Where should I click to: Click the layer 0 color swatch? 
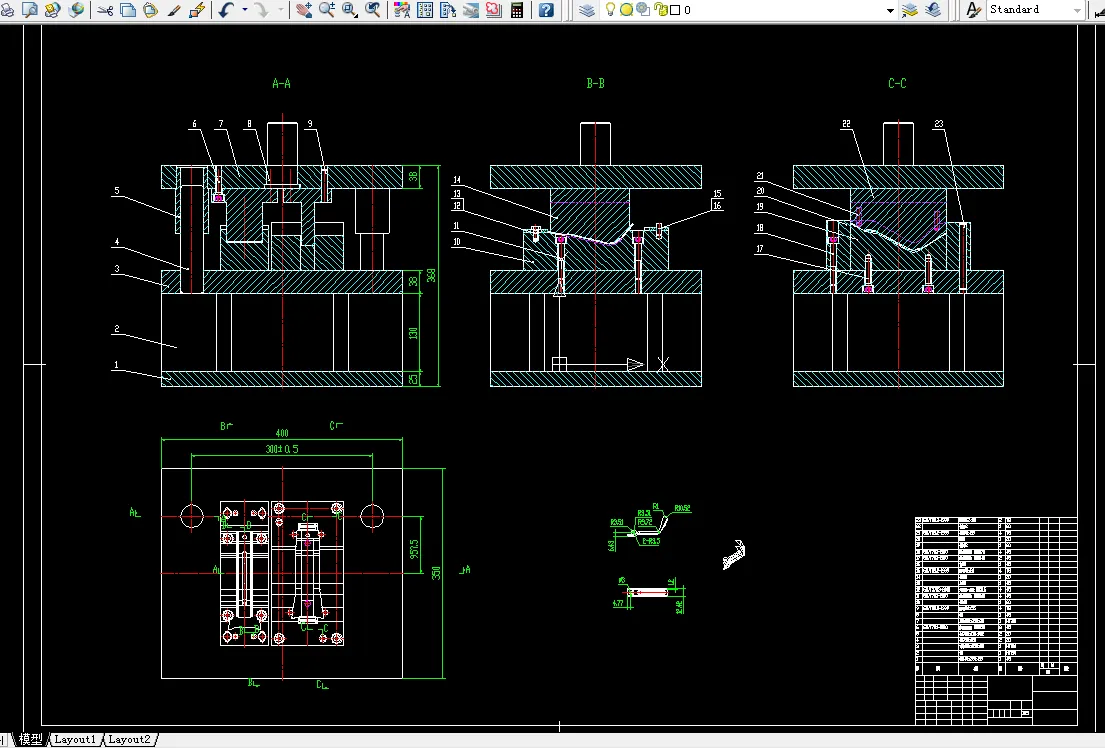[675, 10]
